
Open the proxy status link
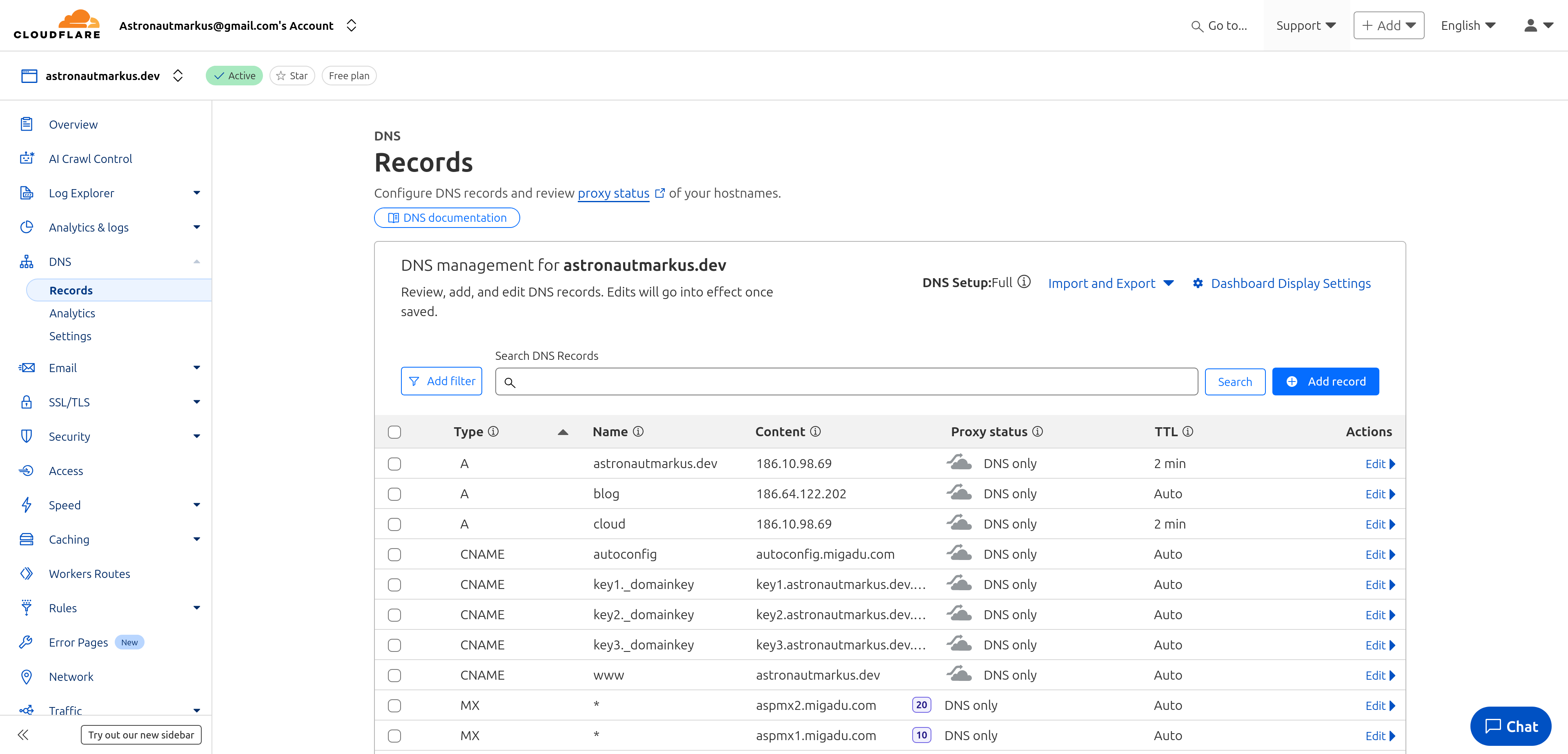click(613, 193)
